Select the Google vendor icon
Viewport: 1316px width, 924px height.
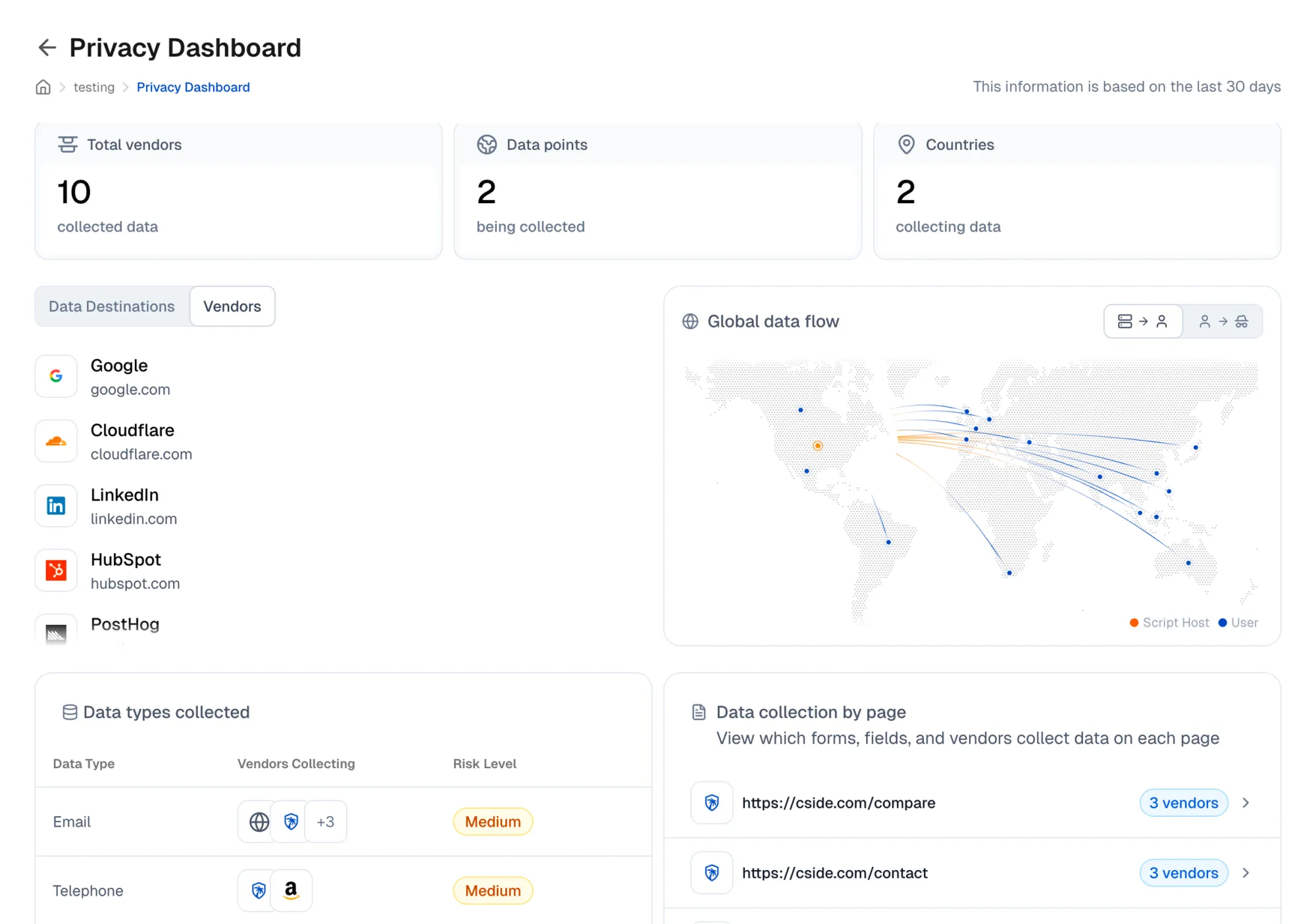[56, 376]
